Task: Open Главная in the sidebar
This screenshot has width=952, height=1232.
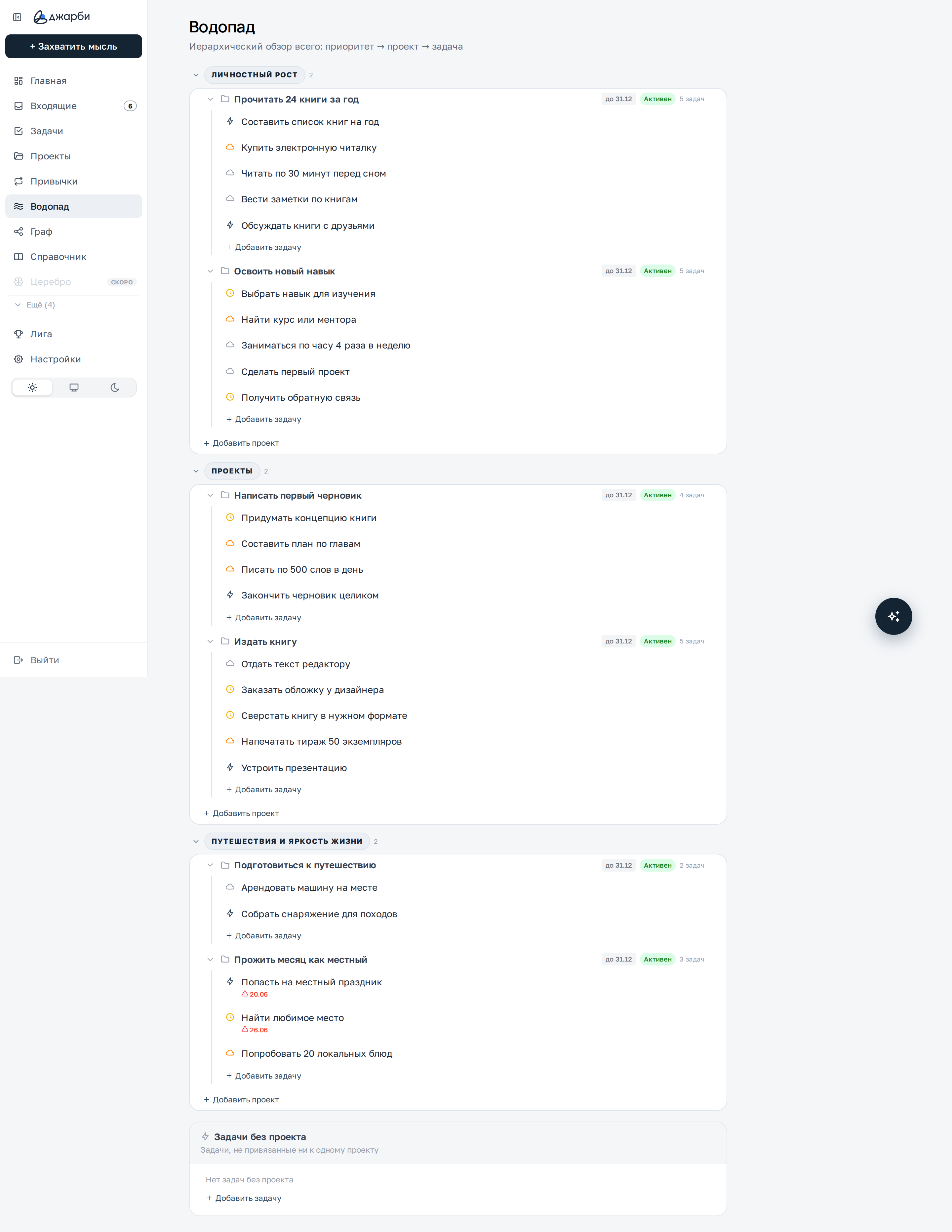Action: point(73,81)
